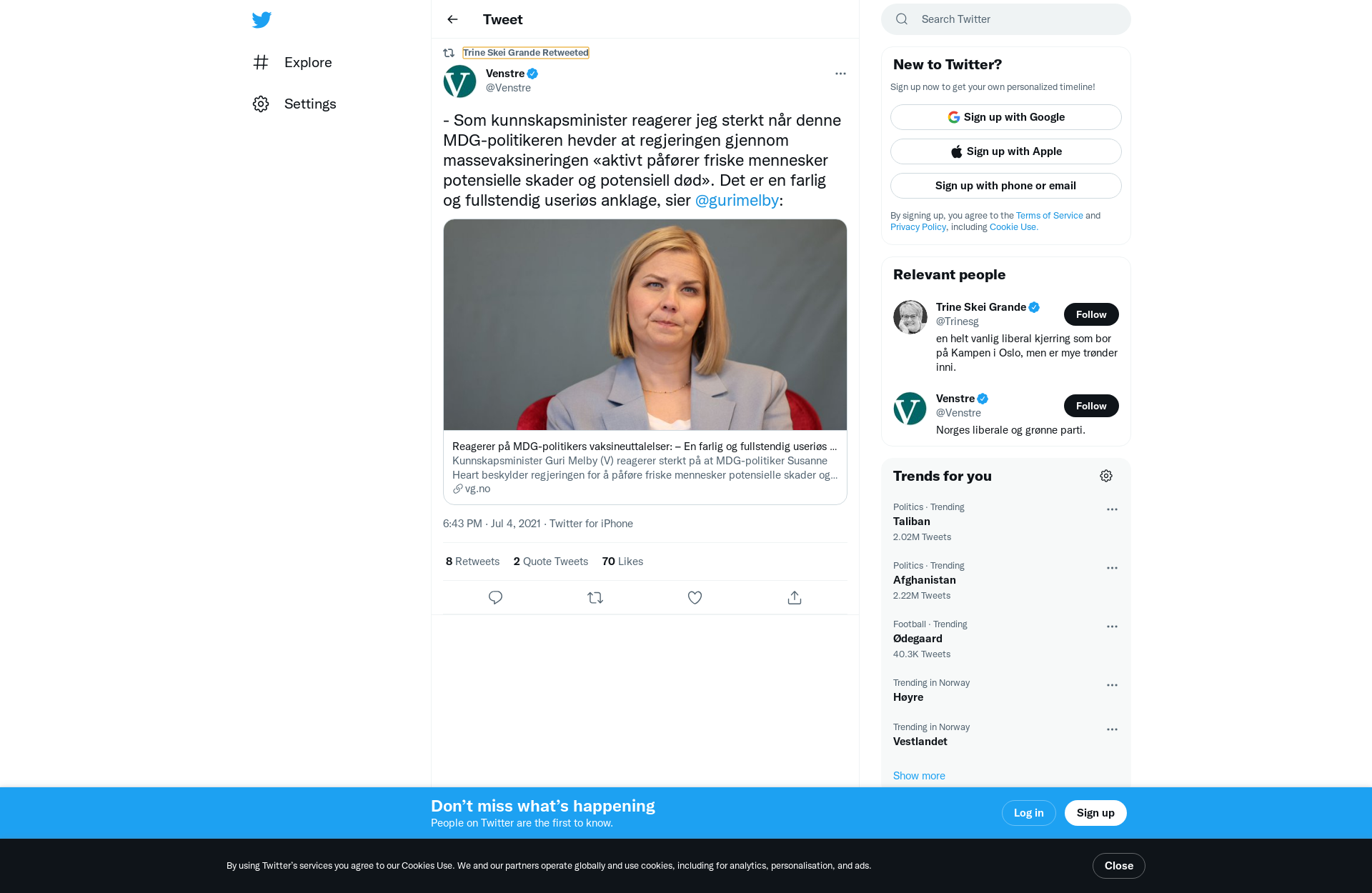Viewport: 1372px width, 893px height.
Task: Click the Twitter bird logo
Action: click(x=262, y=19)
